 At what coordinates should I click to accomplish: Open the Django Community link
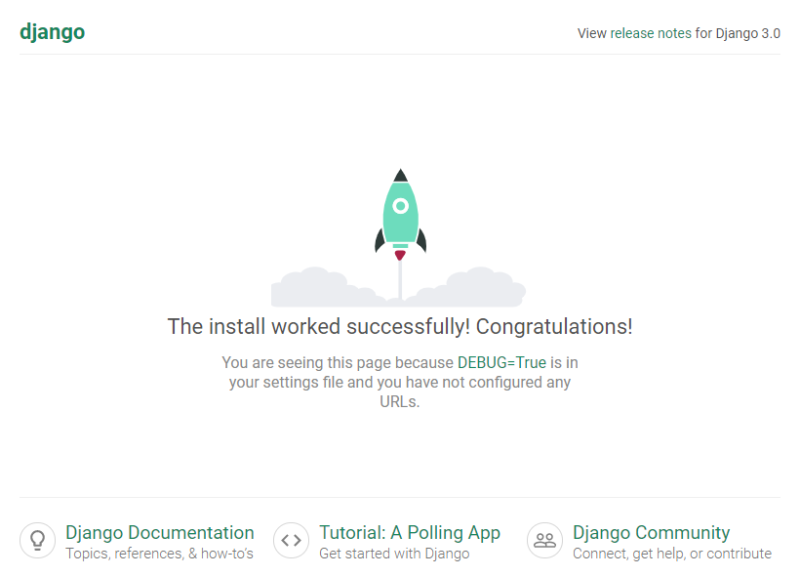651,533
